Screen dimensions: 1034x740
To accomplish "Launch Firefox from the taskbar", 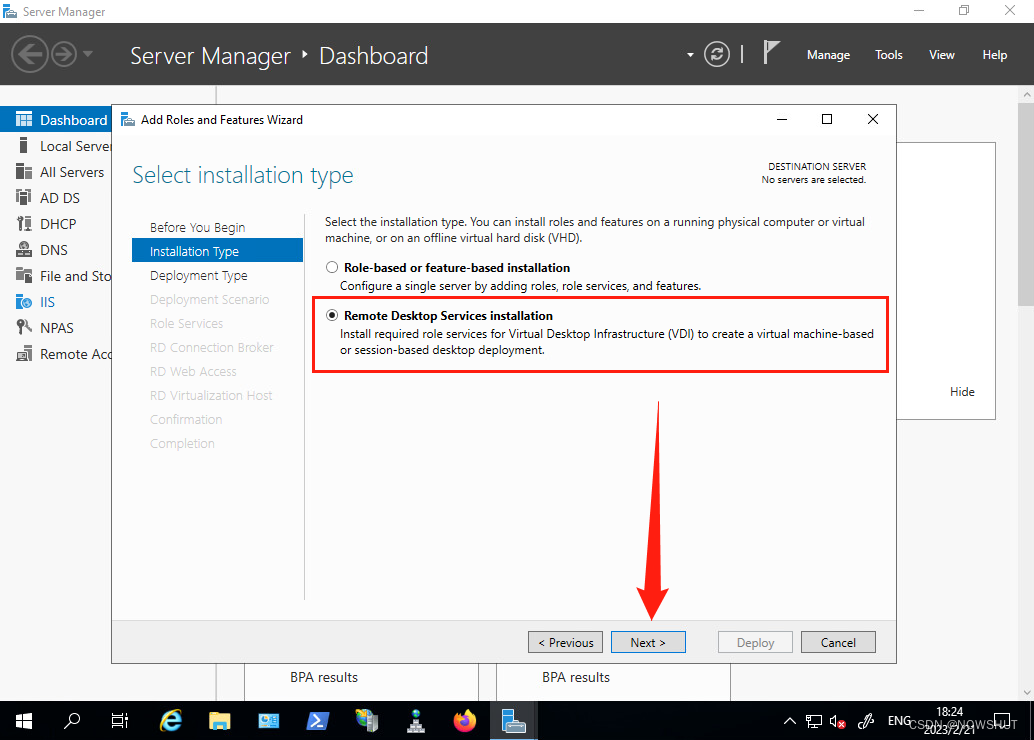I will pos(465,721).
